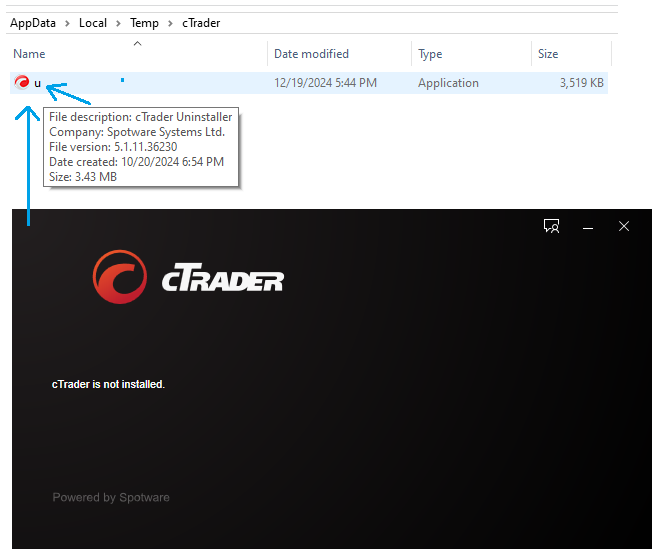Sort files by the Size column
This screenshot has width=657, height=553.
(548, 54)
